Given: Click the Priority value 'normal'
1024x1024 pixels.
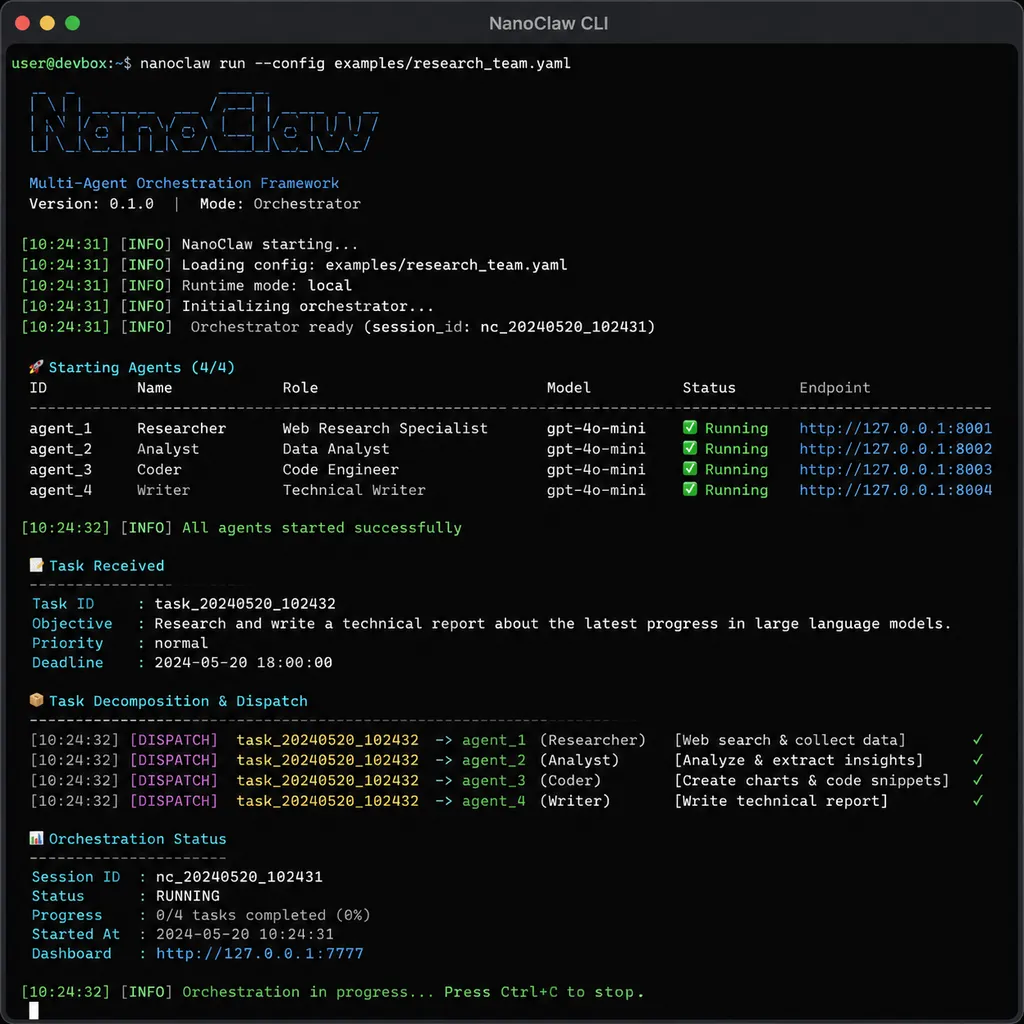Looking at the screenshot, I should [x=181, y=643].
